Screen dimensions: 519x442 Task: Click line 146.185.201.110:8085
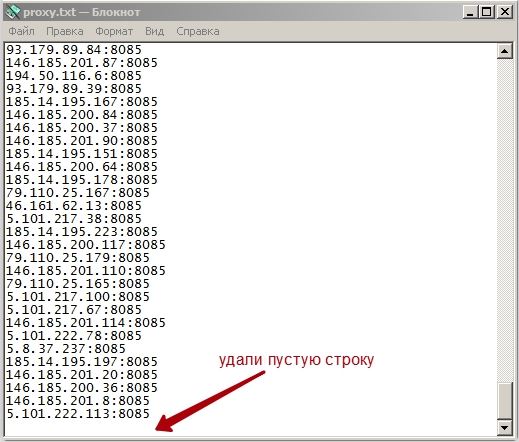pos(86,271)
